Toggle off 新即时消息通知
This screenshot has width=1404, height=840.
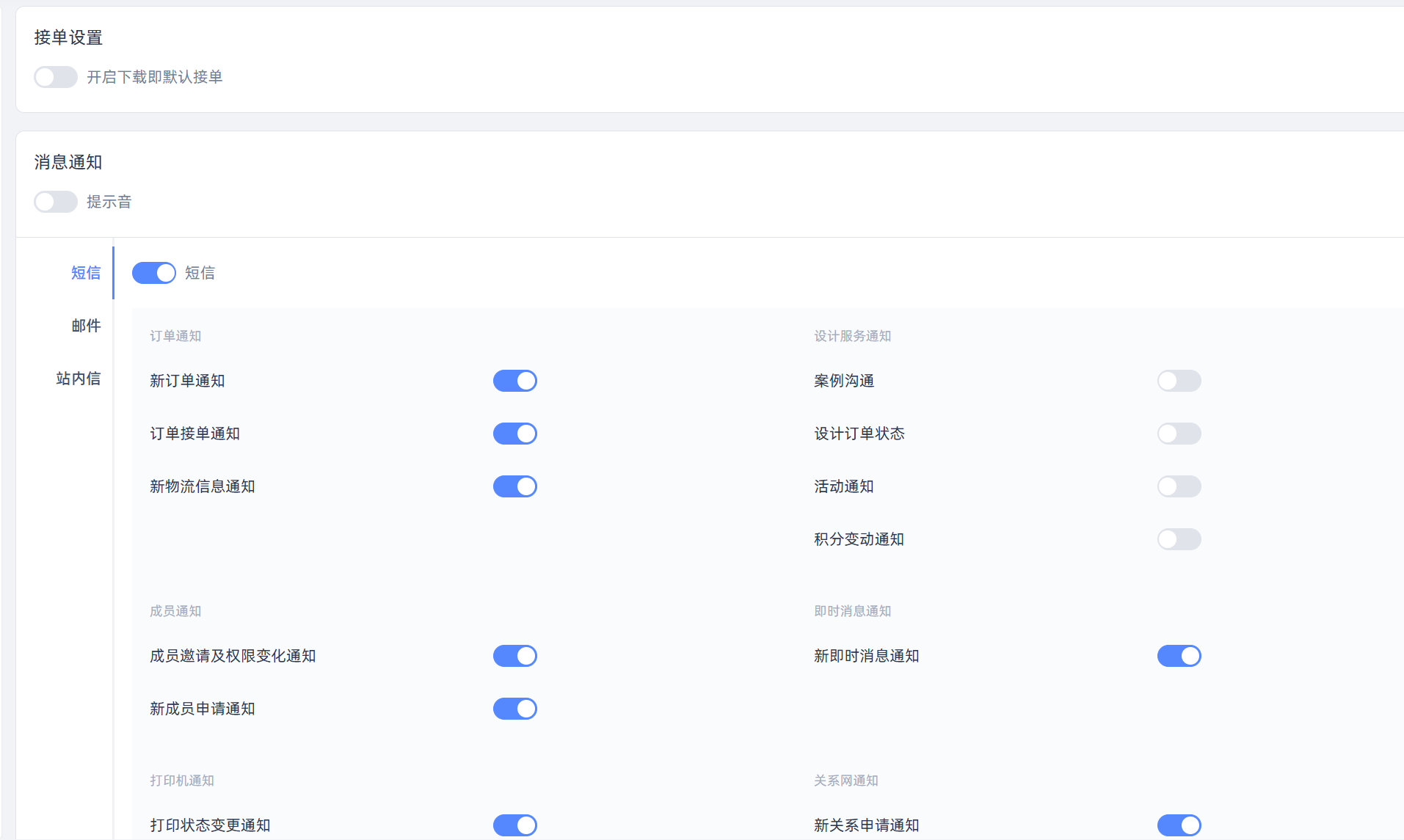point(1179,656)
